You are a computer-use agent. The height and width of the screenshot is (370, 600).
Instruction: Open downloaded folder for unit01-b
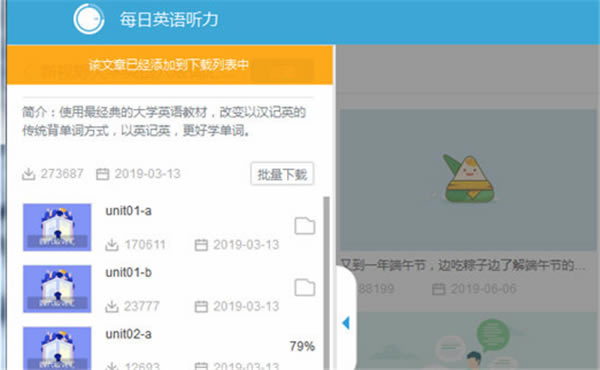(305, 287)
